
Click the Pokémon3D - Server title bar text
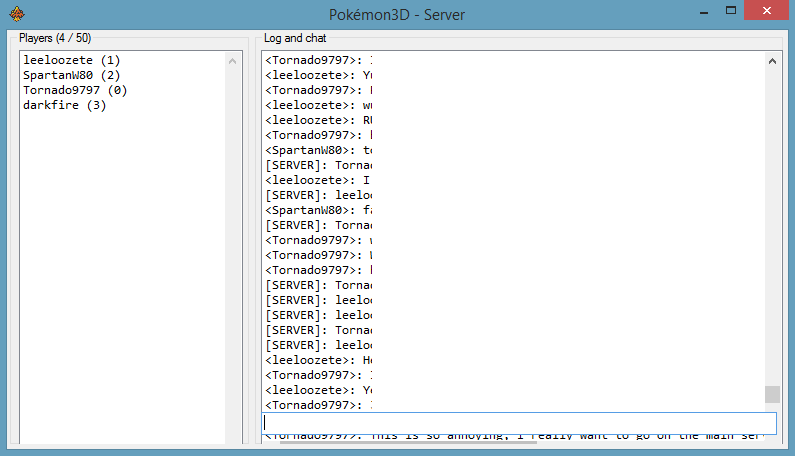click(x=396, y=14)
